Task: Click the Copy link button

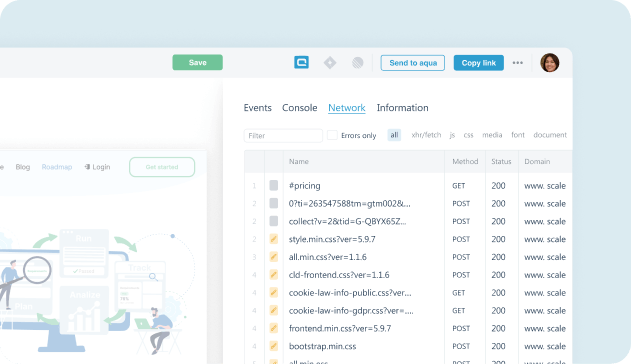Action: point(478,63)
